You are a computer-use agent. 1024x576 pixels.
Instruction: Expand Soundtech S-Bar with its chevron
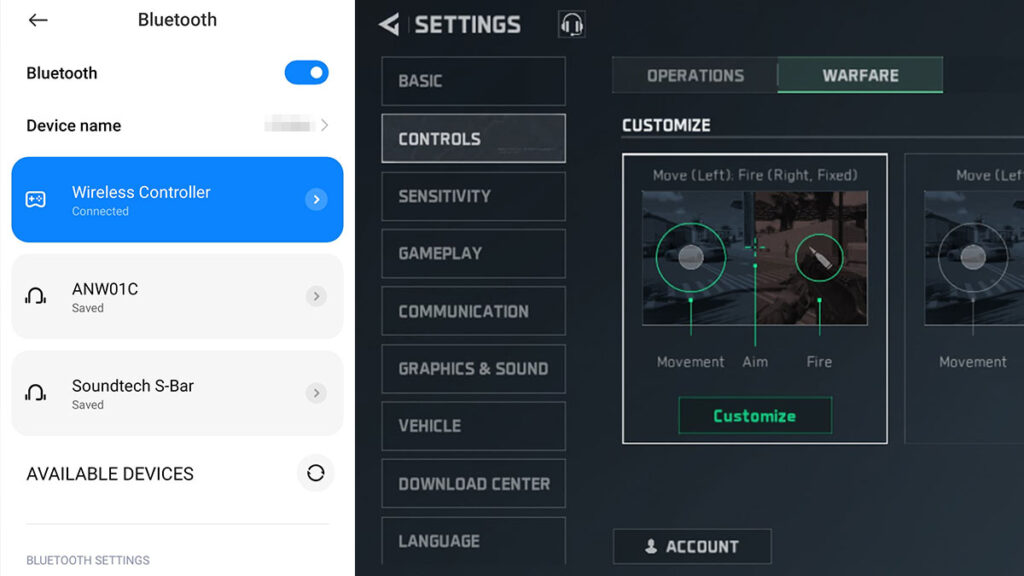pyautogui.click(x=317, y=393)
